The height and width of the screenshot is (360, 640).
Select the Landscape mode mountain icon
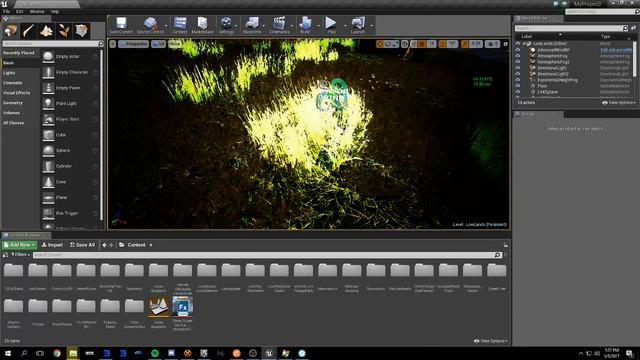46,31
